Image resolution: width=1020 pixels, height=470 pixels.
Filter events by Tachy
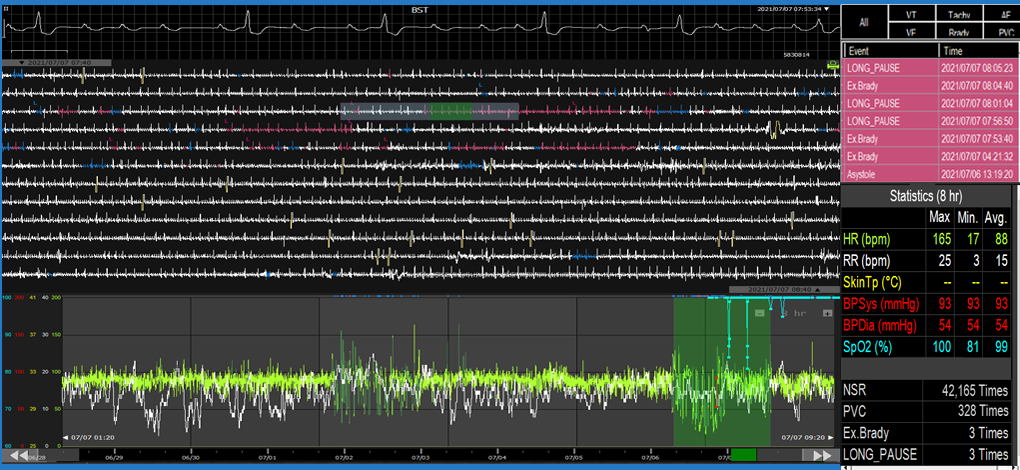coord(960,13)
